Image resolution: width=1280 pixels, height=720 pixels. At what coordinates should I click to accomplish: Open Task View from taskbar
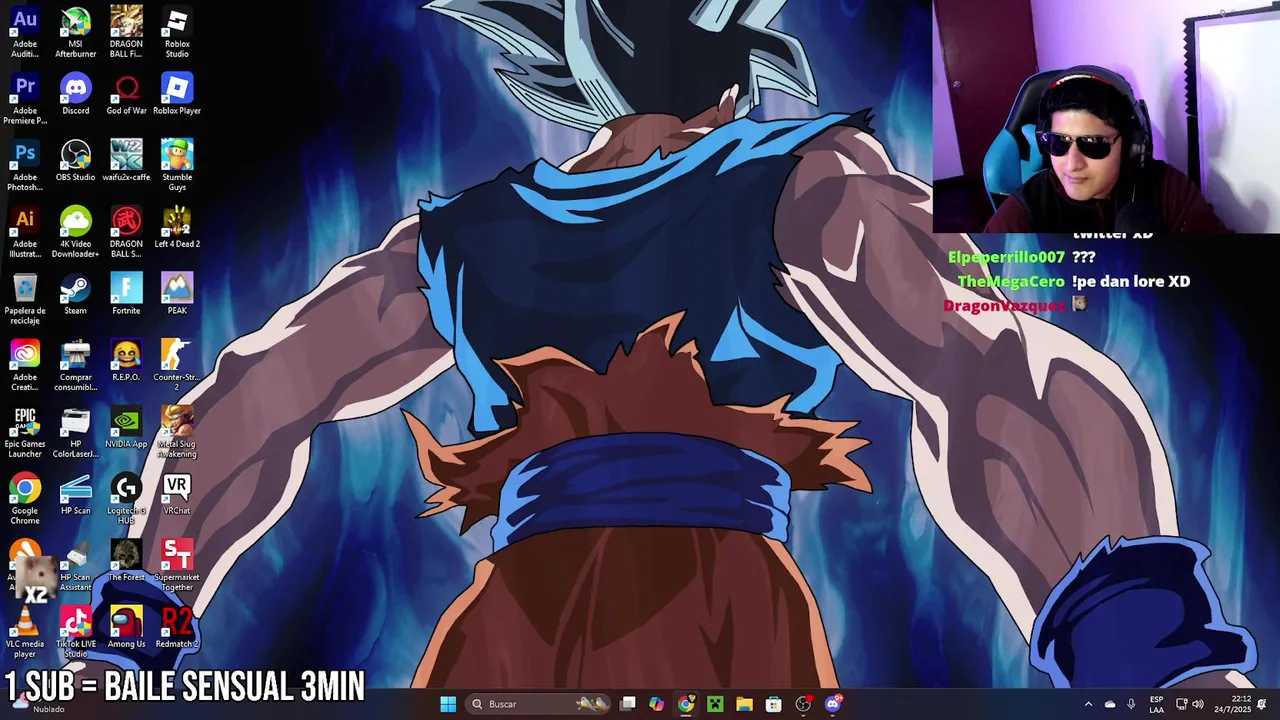pos(627,704)
